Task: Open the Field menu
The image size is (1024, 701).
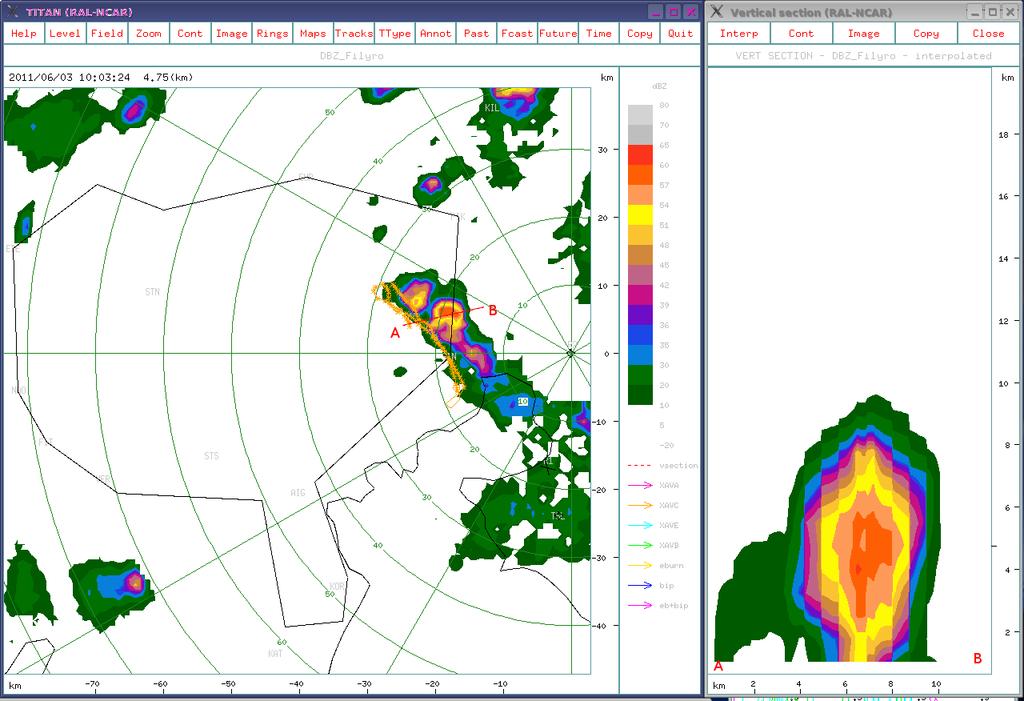Action: (106, 33)
